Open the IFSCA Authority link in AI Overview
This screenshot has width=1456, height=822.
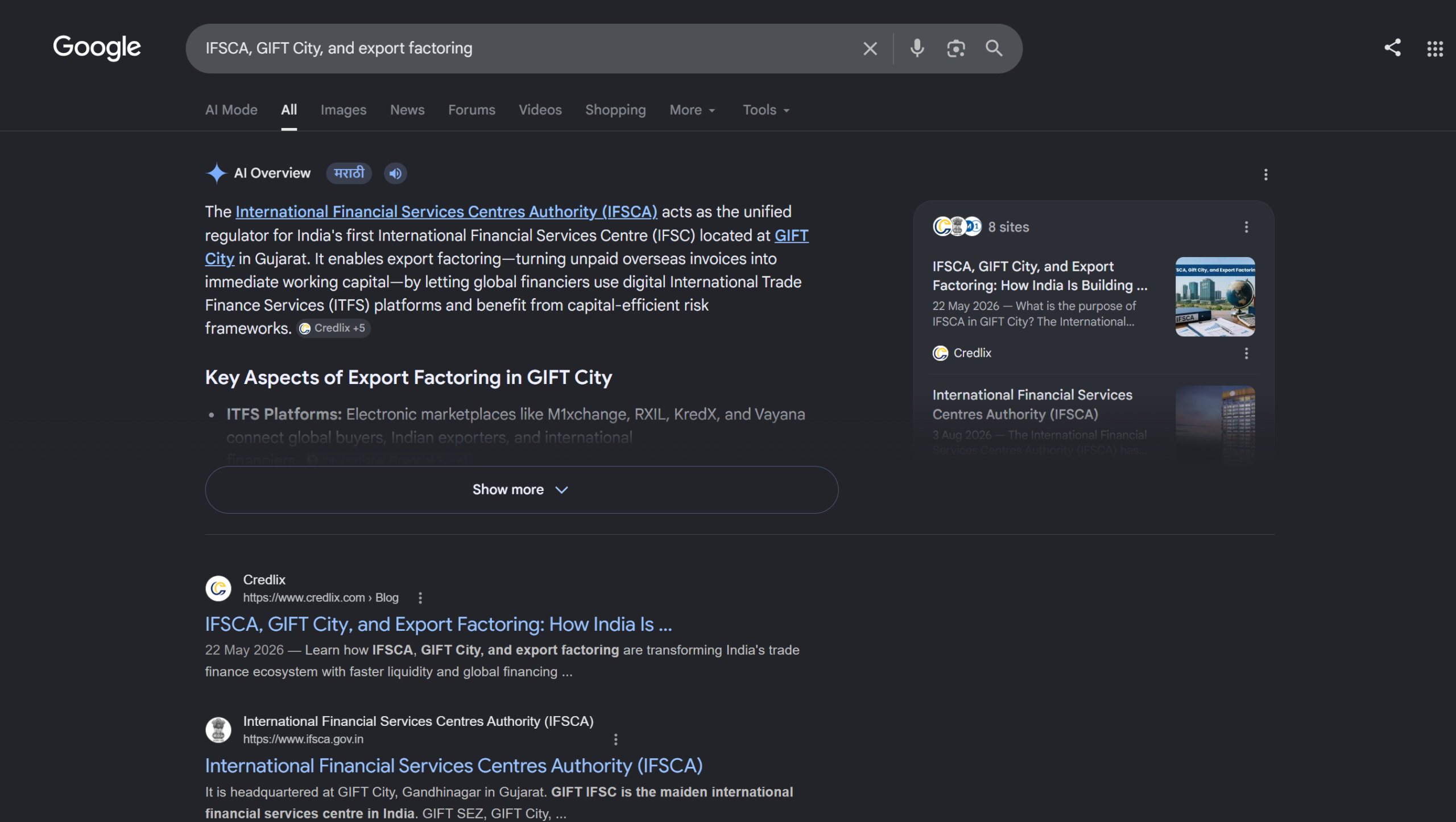[446, 212]
